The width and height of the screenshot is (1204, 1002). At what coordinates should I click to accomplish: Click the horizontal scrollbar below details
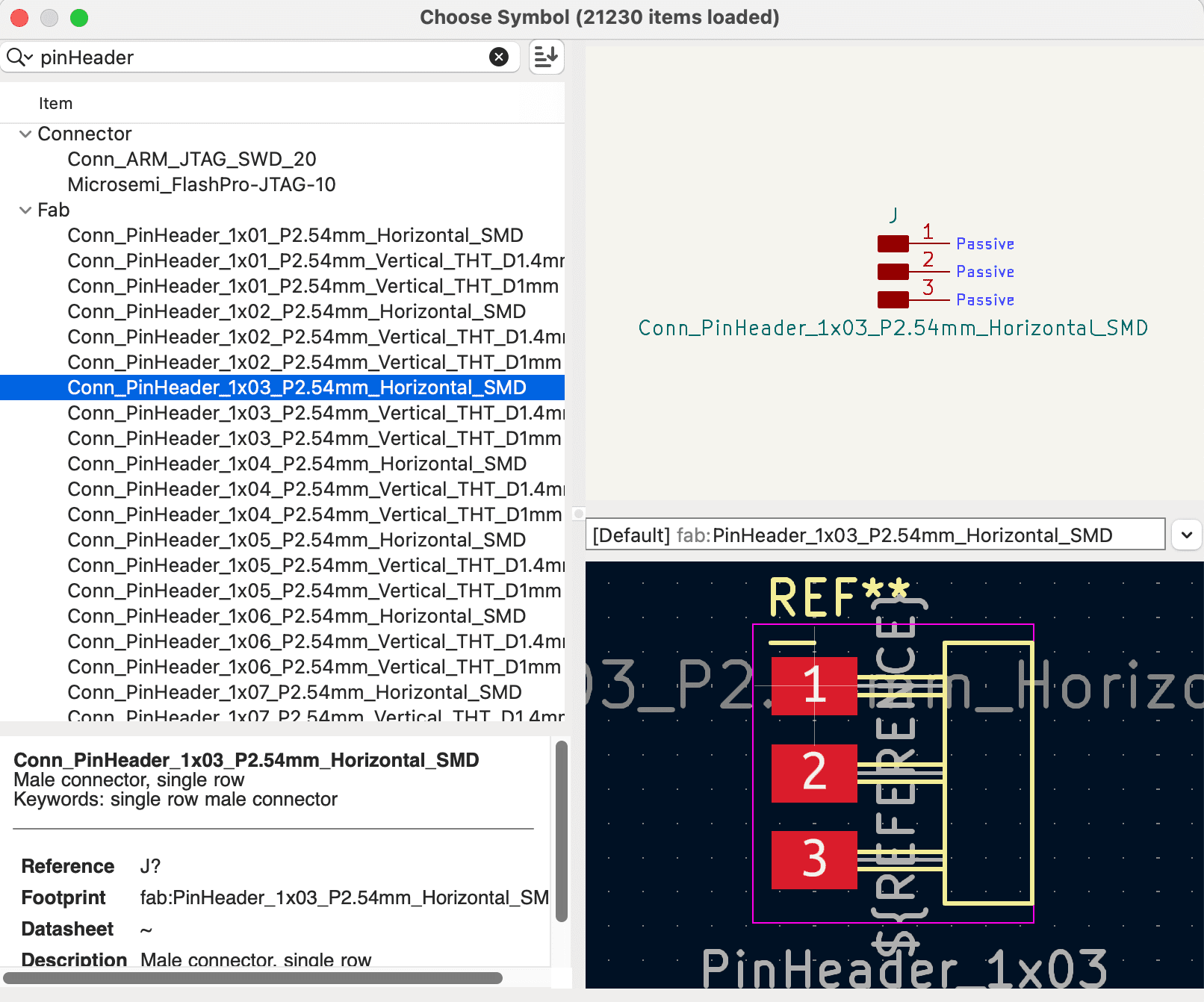[252, 977]
